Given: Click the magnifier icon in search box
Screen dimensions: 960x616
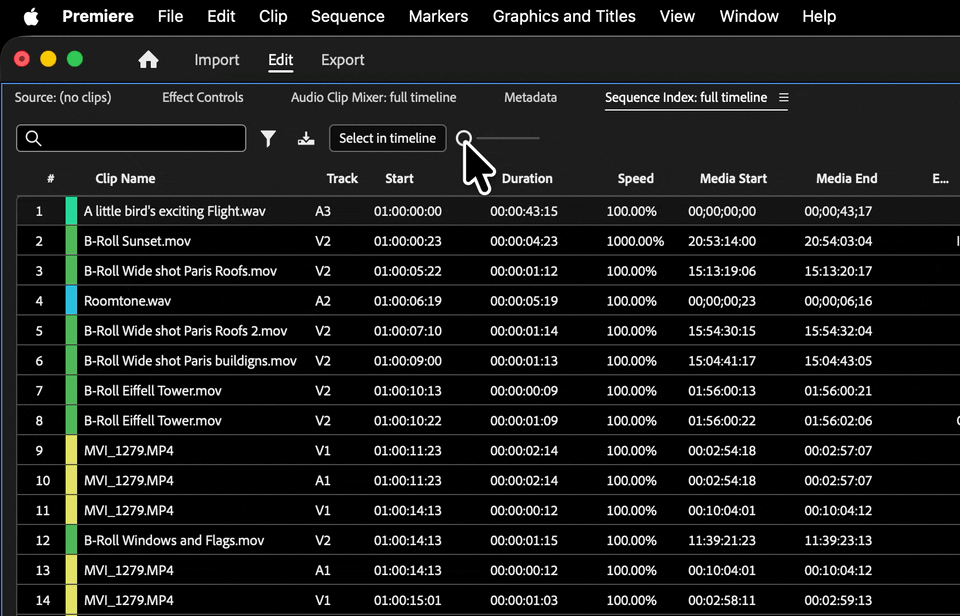Looking at the screenshot, I should [x=34, y=138].
